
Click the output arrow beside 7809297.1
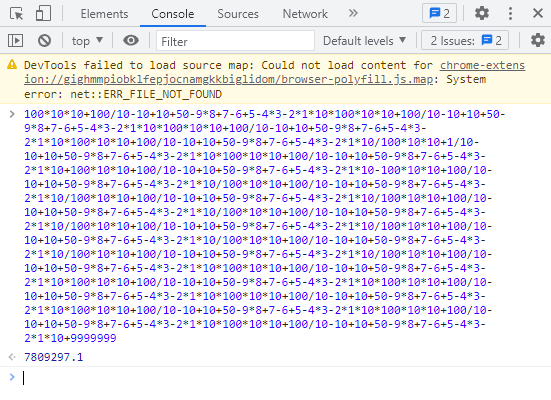tap(12, 357)
